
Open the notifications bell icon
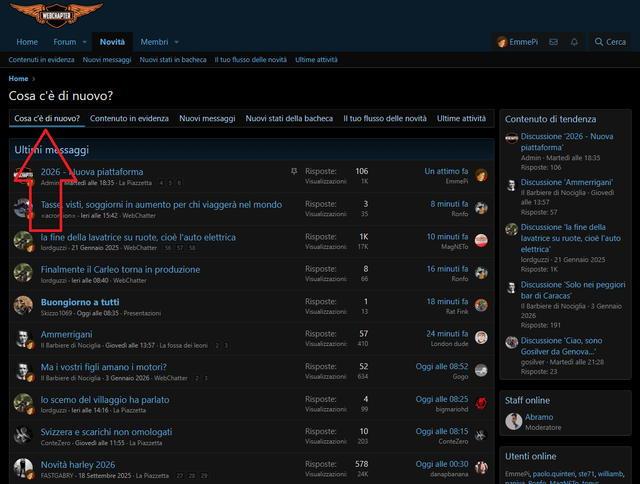[574, 42]
